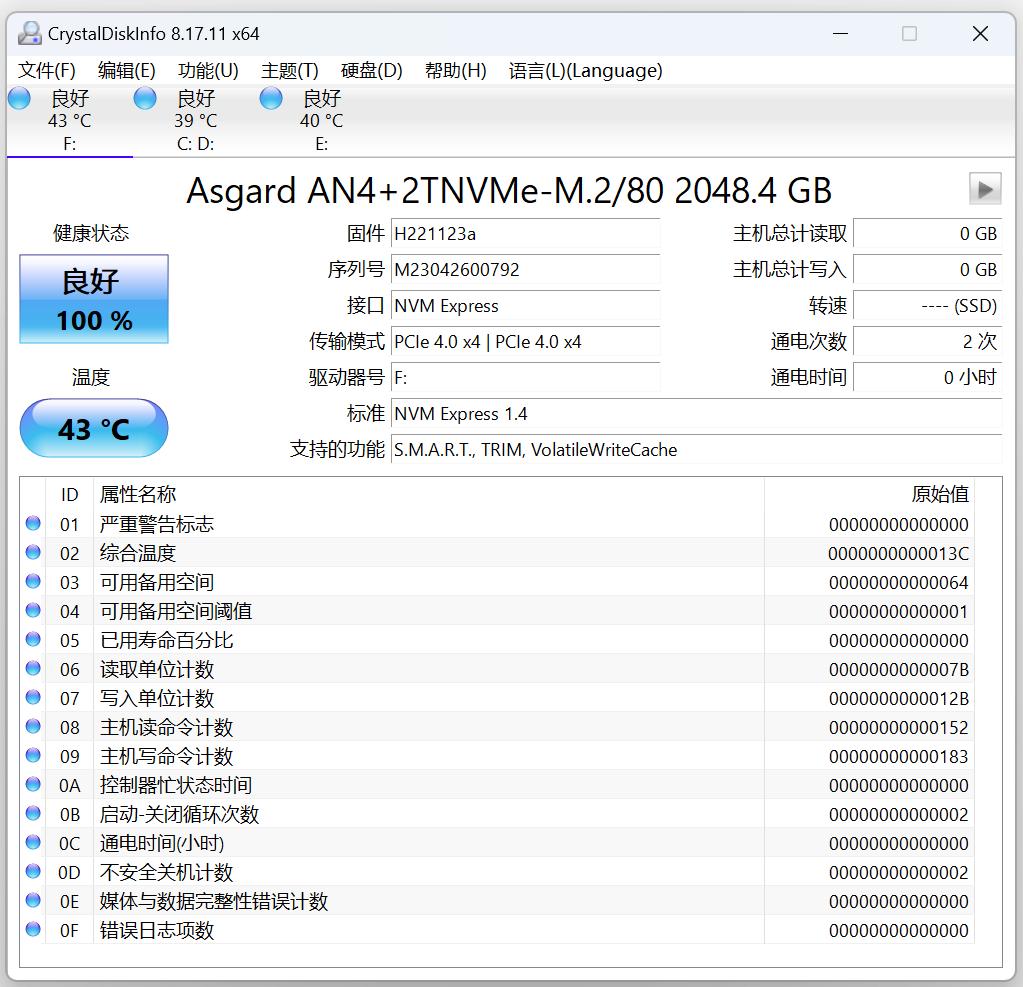Click the 43 °C temperature button
The image size is (1023, 987).
[x=93, y=428]
